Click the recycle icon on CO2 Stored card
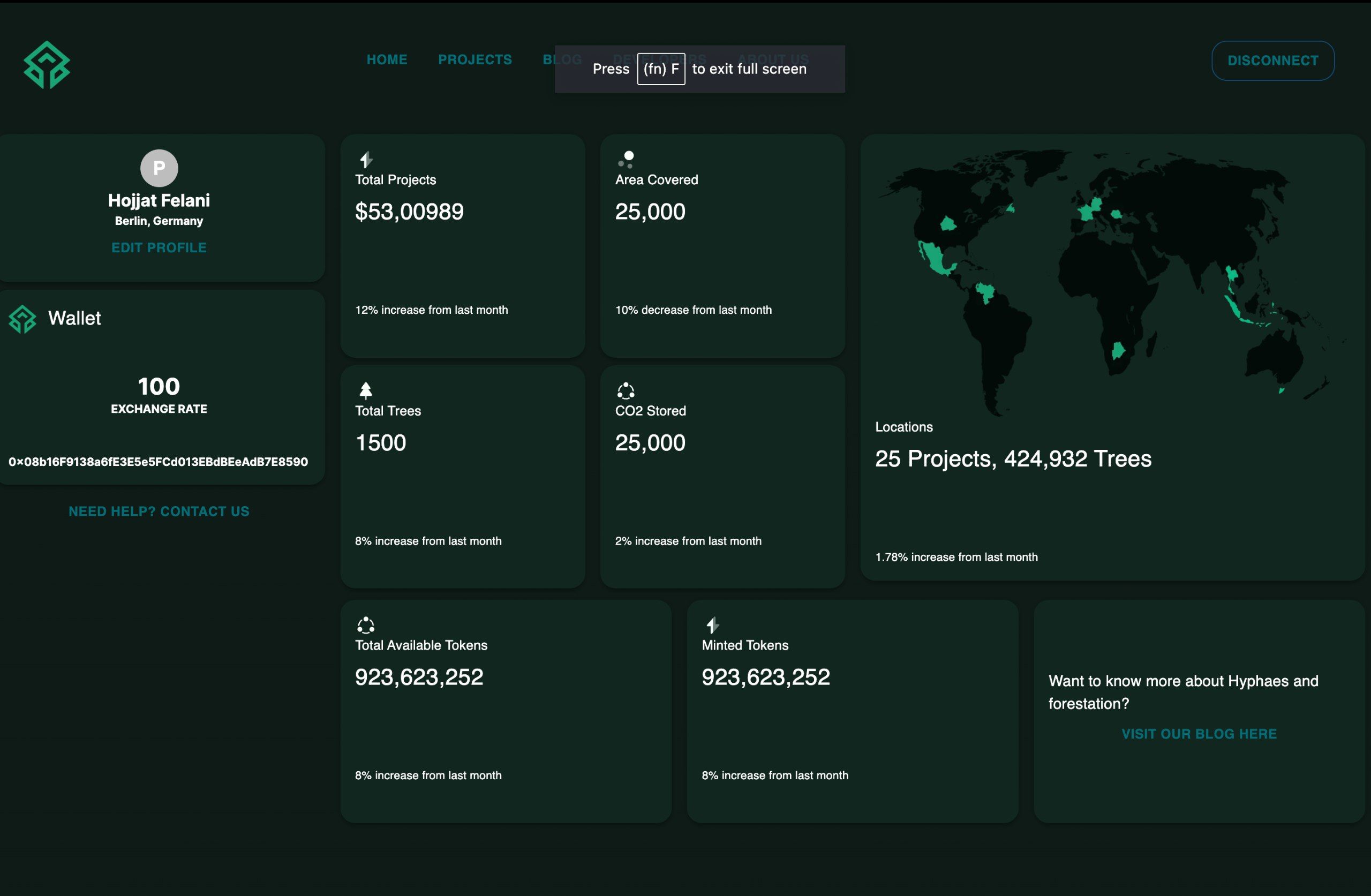The width and height of the screenshot is (1371, 896). pyautogui.click(x=626, y=391)
